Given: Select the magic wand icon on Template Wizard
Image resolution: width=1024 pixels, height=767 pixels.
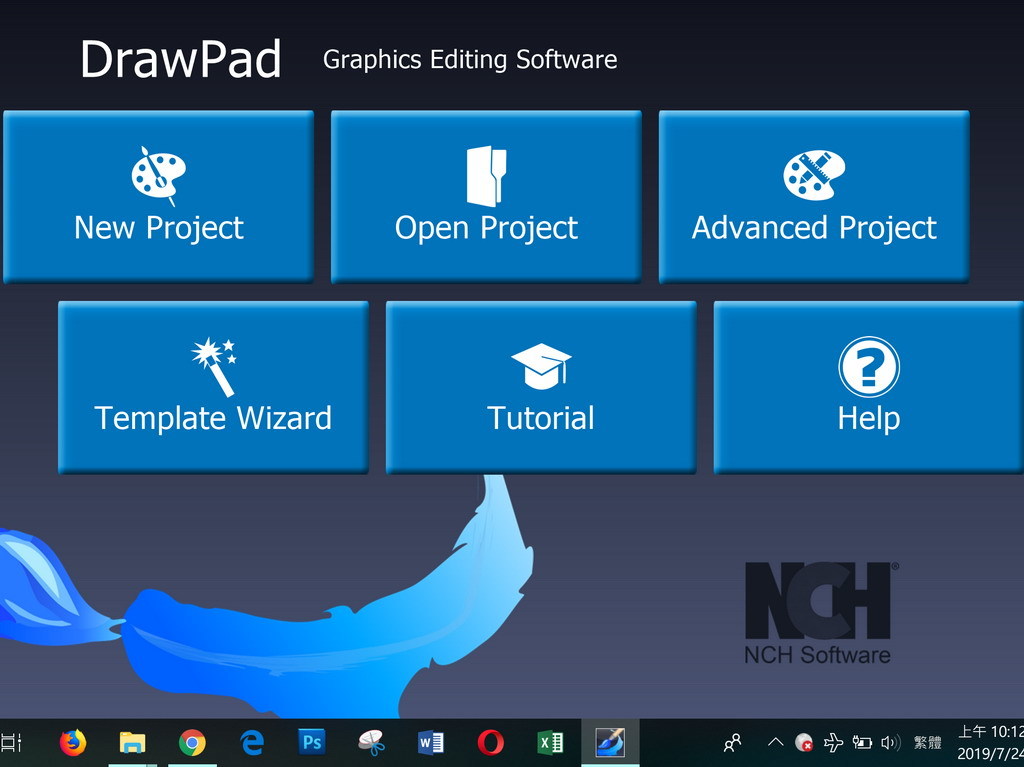Looking at the screenshot, I should 214,364.
